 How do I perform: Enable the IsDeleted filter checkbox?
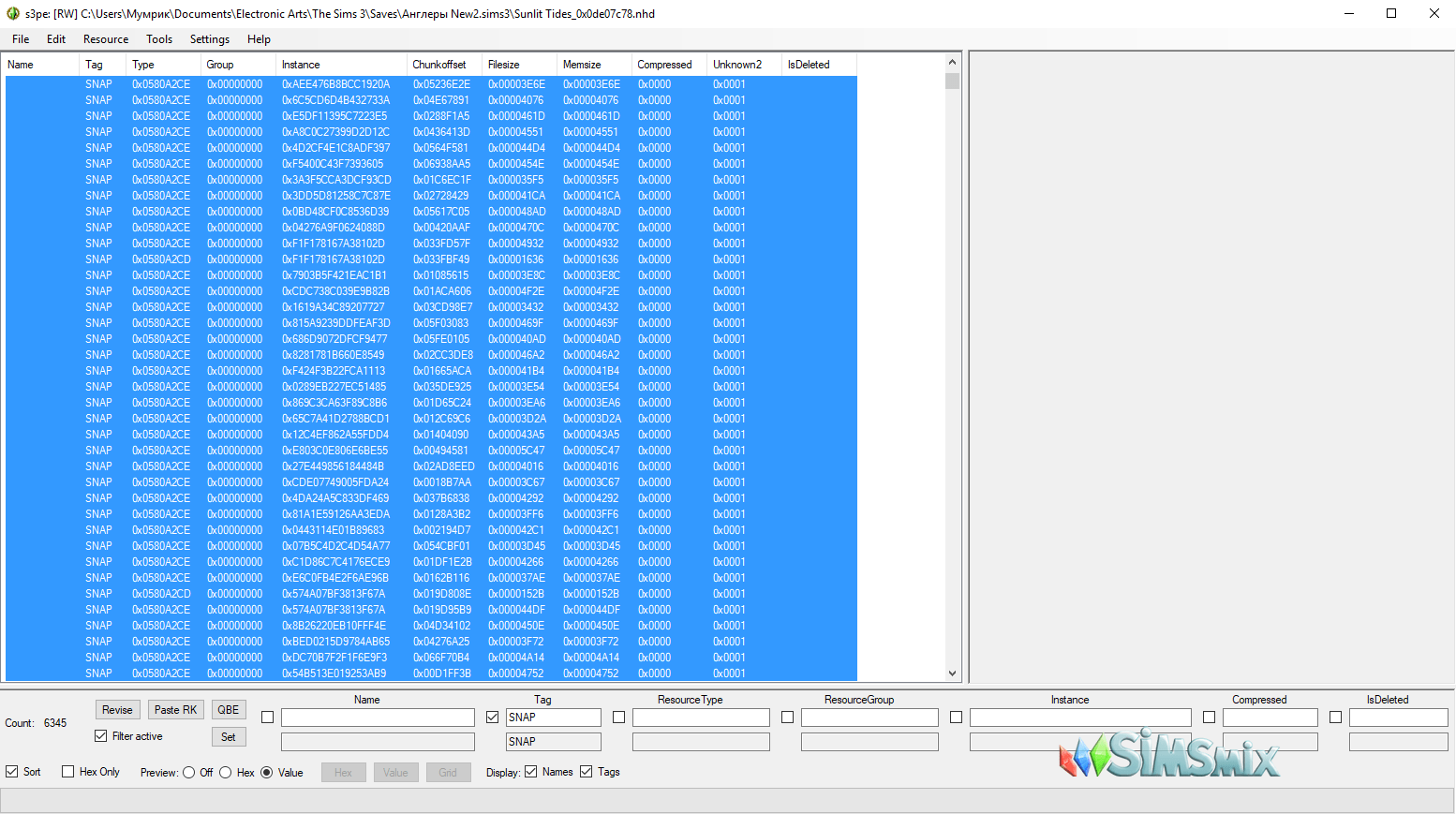pyautogui.click(x=1336, y=718)
